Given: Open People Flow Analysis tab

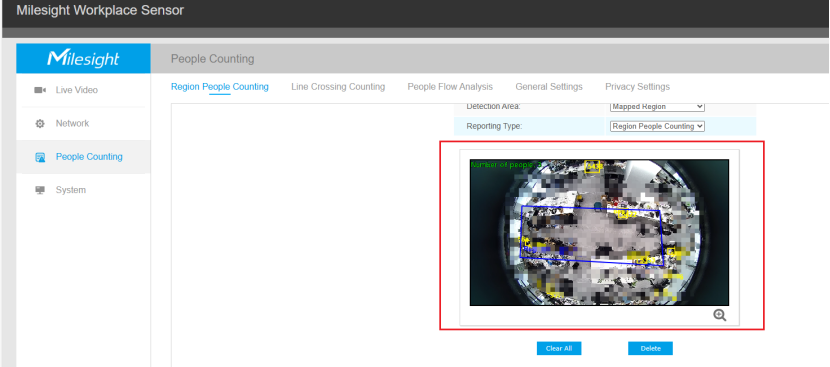Looking at the screenshot, I should point(450,87).
